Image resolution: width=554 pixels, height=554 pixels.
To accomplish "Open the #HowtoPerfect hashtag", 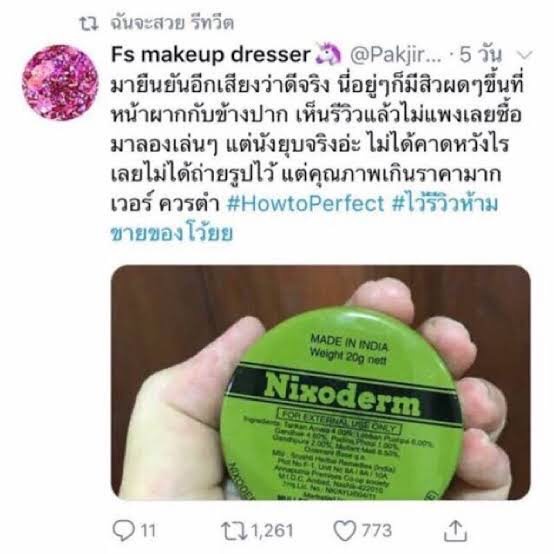I will tap(305, 204).
